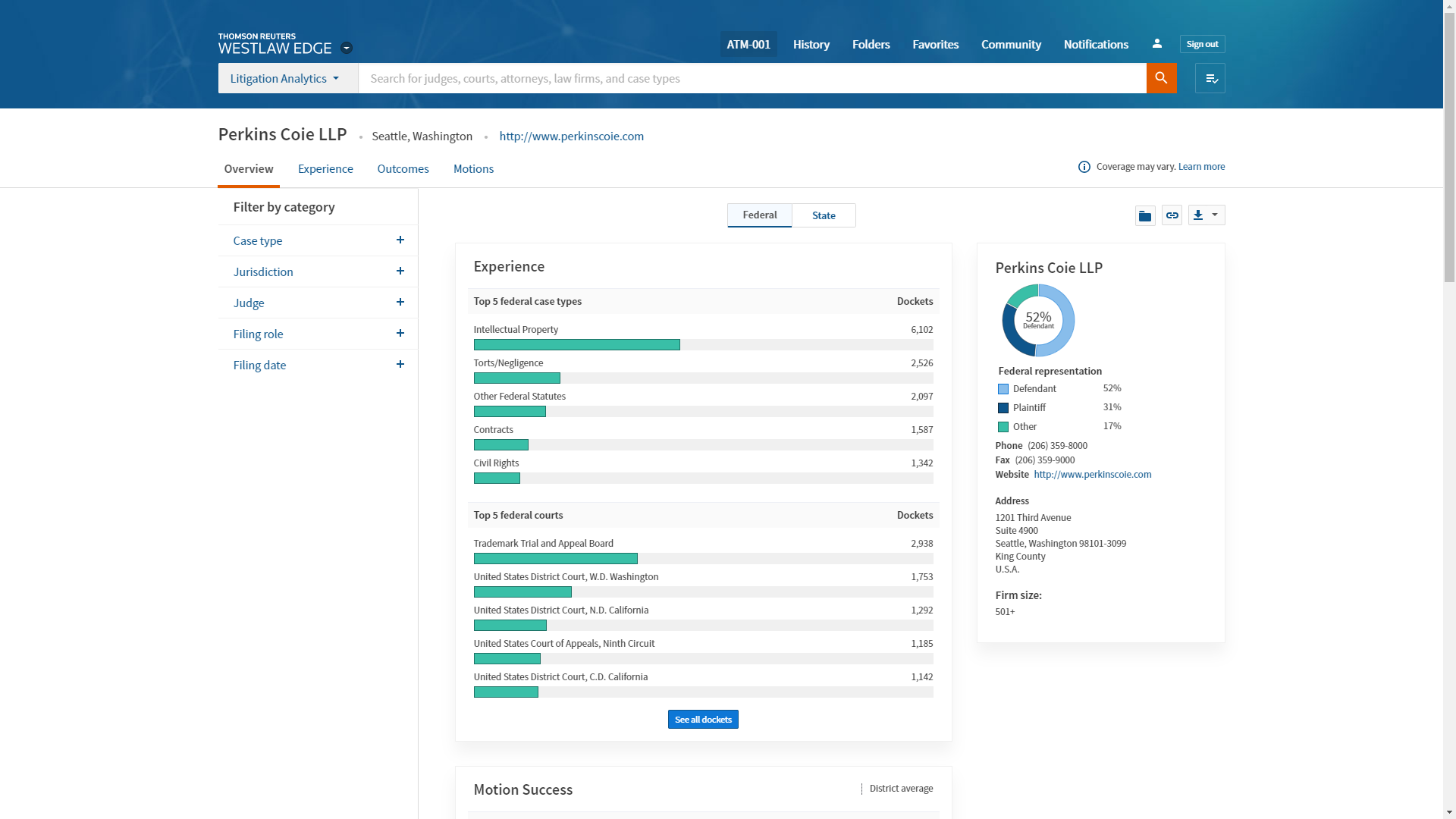Image resolution: width=1456 pixels, height=819 pixels.
Task: Open the checklist icon beside search
Action: [1210, 78]
